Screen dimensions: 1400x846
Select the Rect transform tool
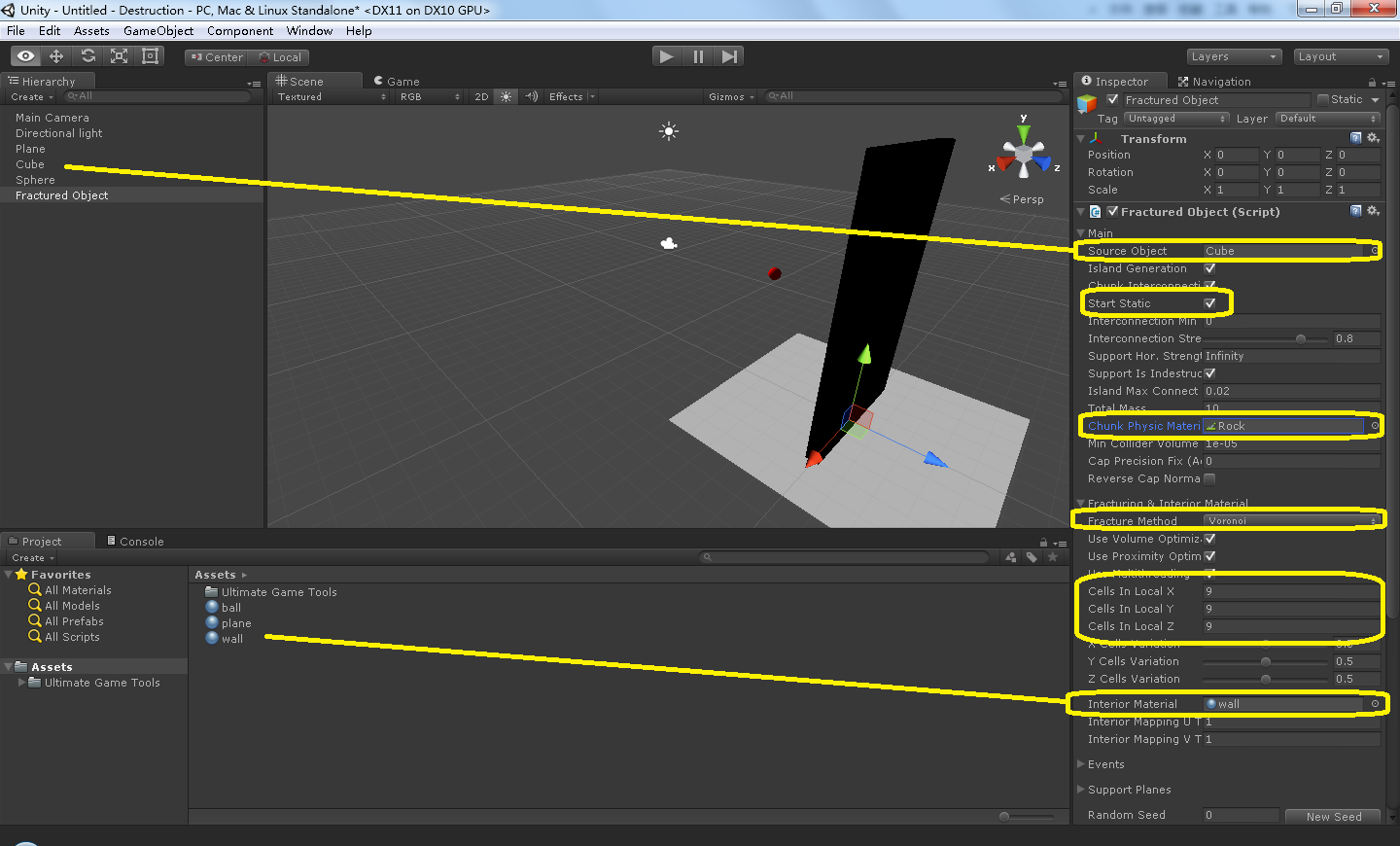[x=150, y=56]
